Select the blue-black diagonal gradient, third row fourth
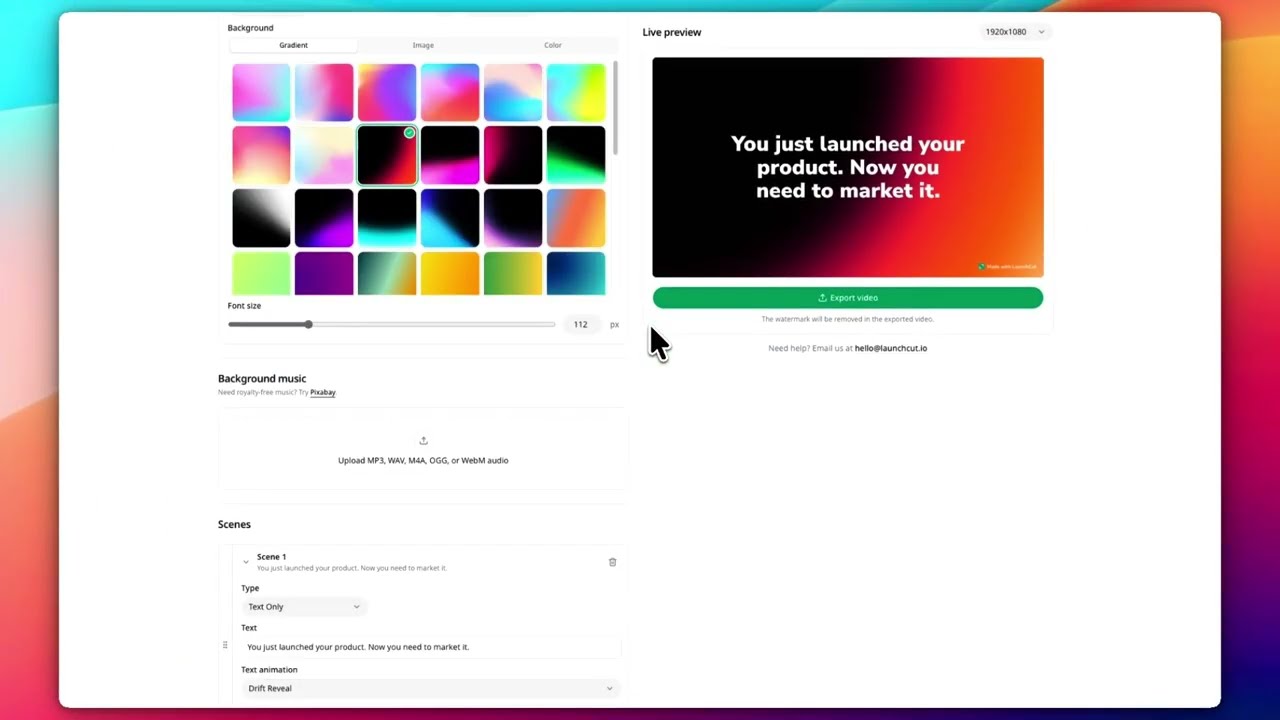Screen dimensions: 1280x720 coord(450,218)
